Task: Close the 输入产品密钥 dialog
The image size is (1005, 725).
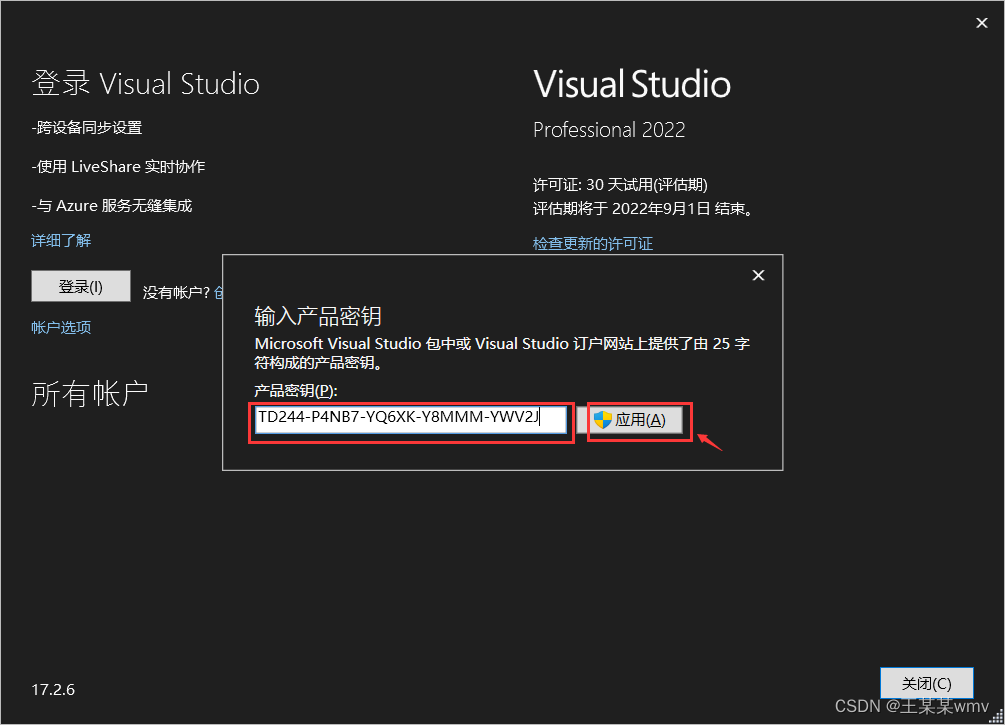Action: coord(758,275)
